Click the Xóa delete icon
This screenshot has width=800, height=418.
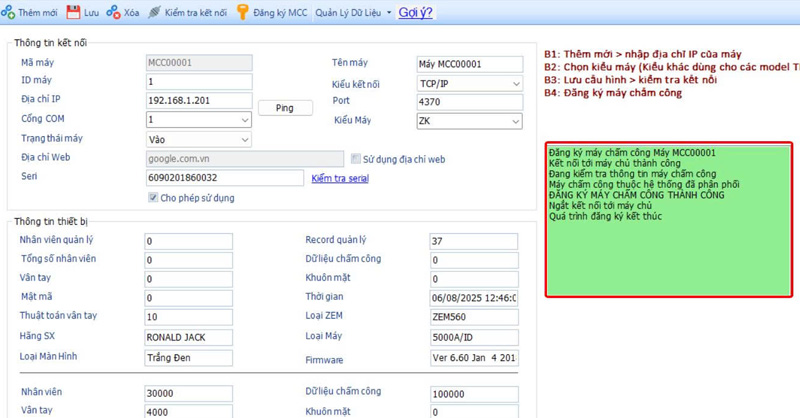click(x=113, y=12)
